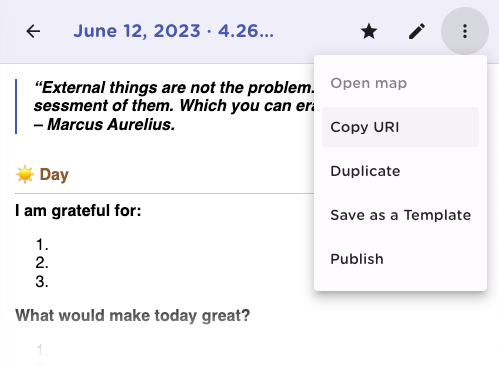Click gratitude list item number 2

click(x=42, y=263)
